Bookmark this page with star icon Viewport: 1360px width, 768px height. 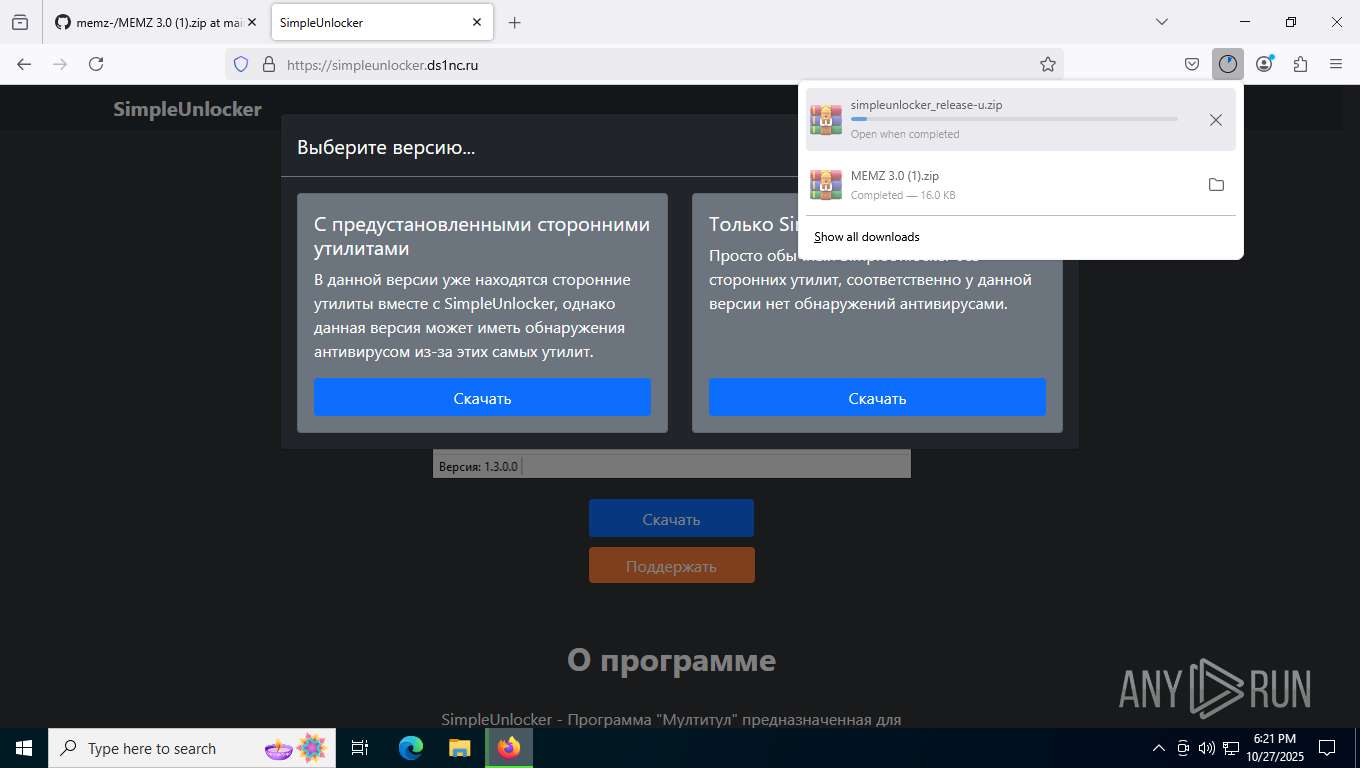click(x=1048, y=64)
